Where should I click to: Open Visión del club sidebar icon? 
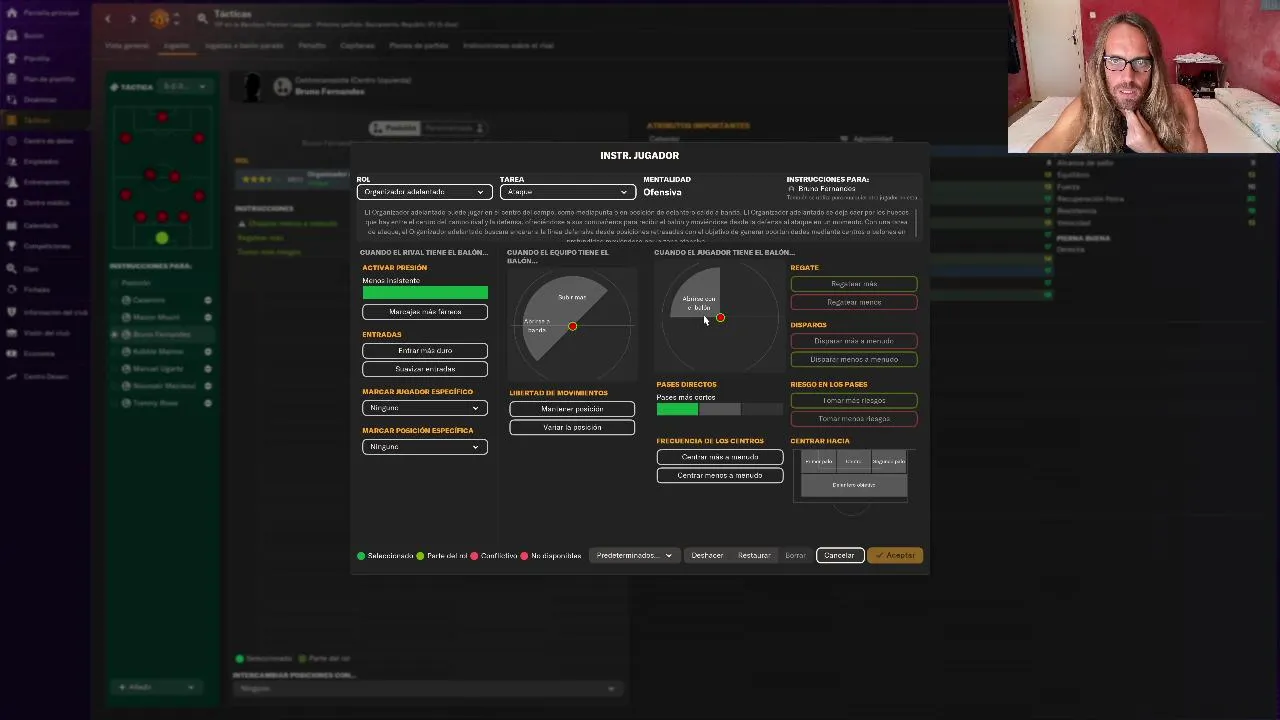tap(11, 333)
